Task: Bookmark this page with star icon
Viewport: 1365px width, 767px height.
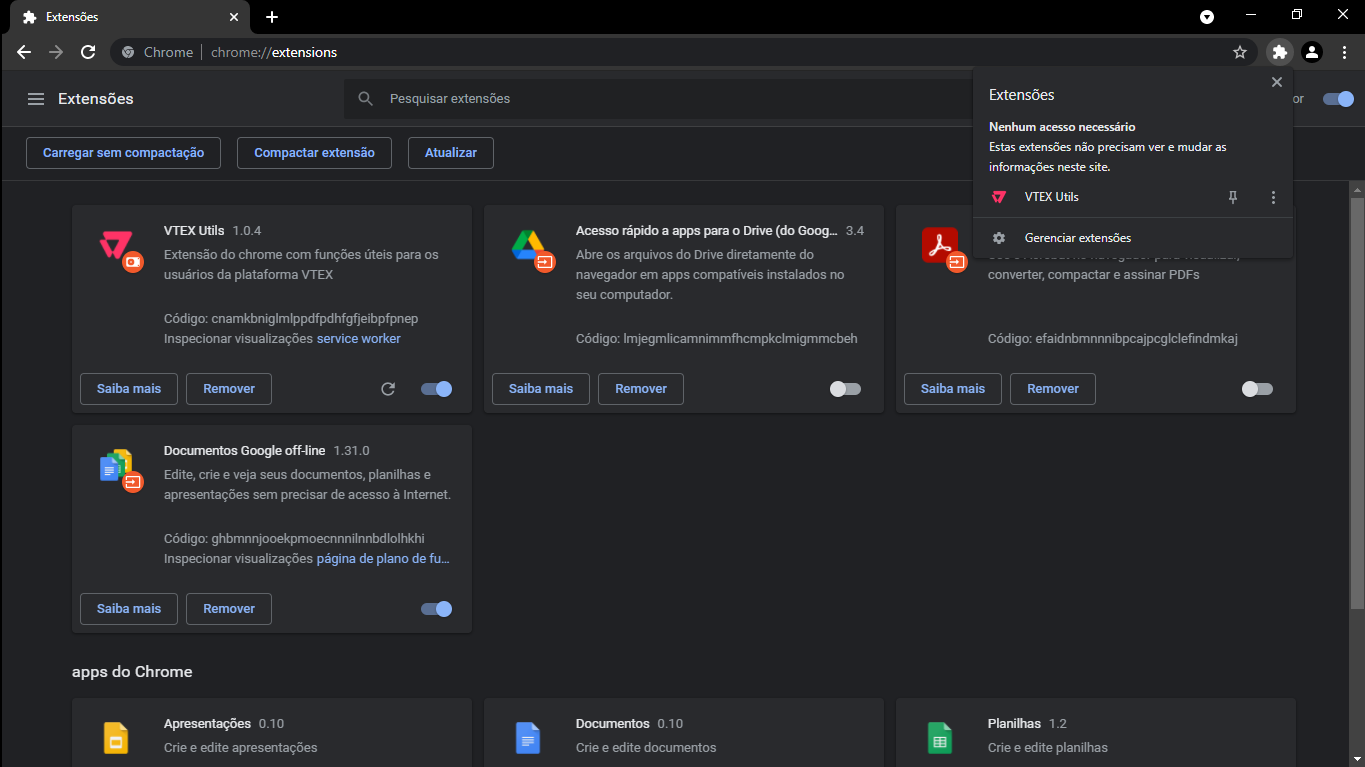Action: (1240, 52)
